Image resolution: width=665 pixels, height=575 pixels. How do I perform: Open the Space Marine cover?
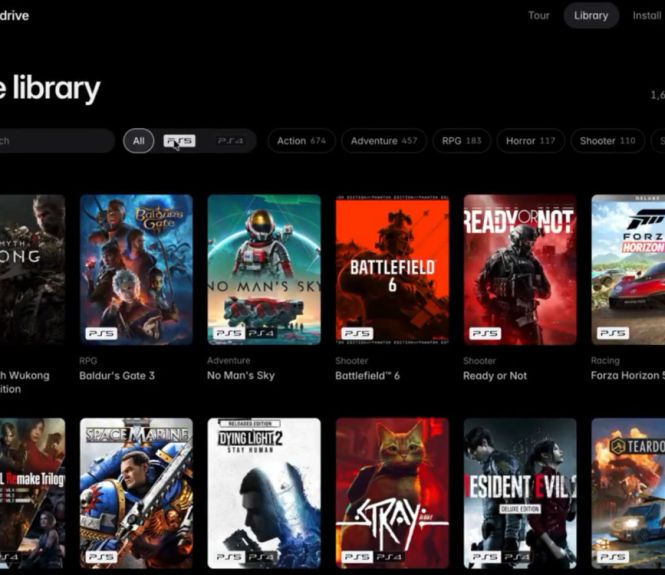(136, 493)
